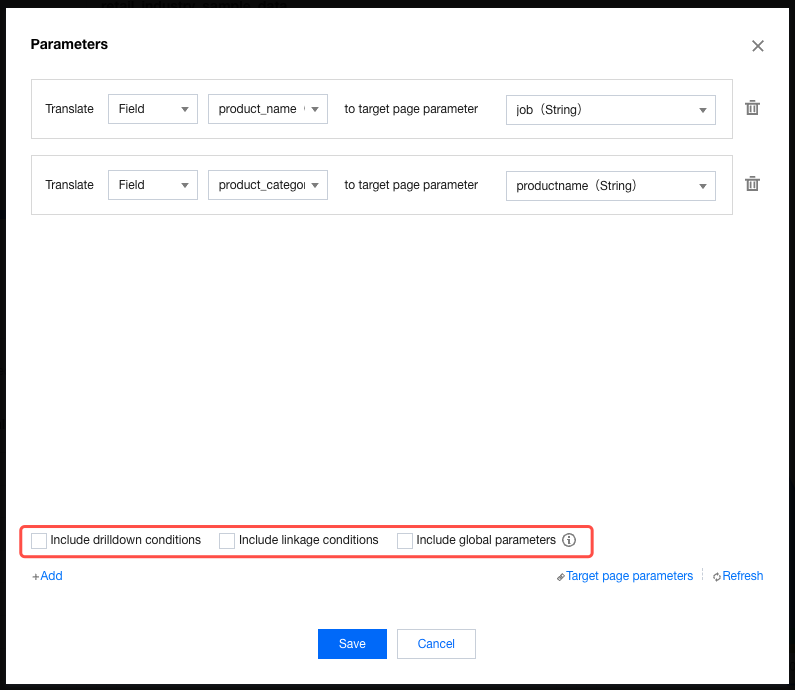
Task: Click the refresh icon
Action: [717, 577]
